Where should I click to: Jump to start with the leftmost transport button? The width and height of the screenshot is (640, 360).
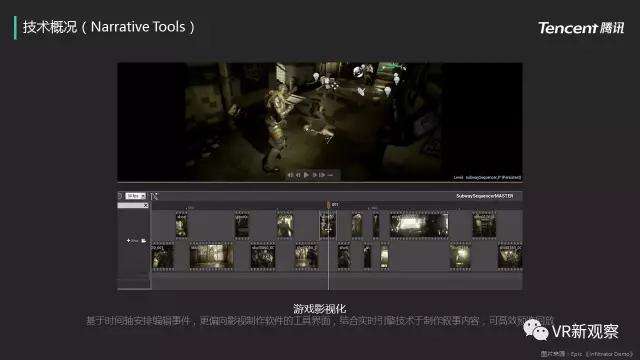click(x=290, y=175)
